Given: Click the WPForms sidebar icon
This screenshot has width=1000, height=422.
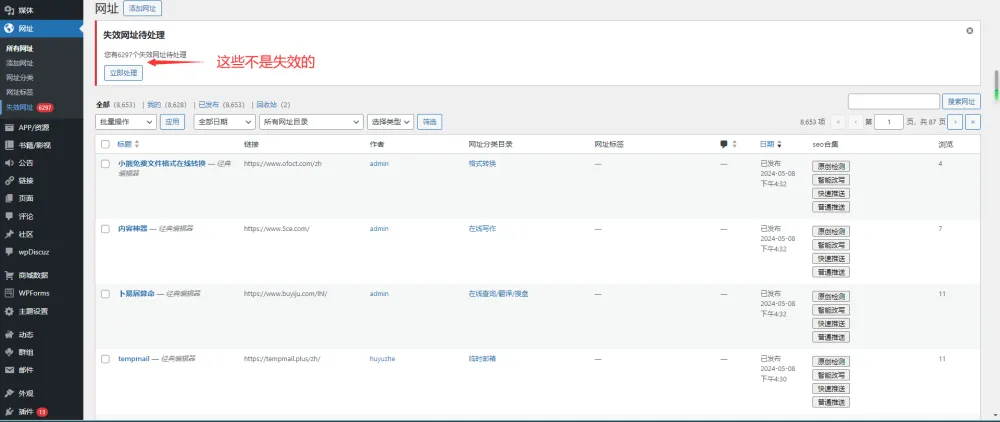Looking at the screenshot, I should click(9, 293).
